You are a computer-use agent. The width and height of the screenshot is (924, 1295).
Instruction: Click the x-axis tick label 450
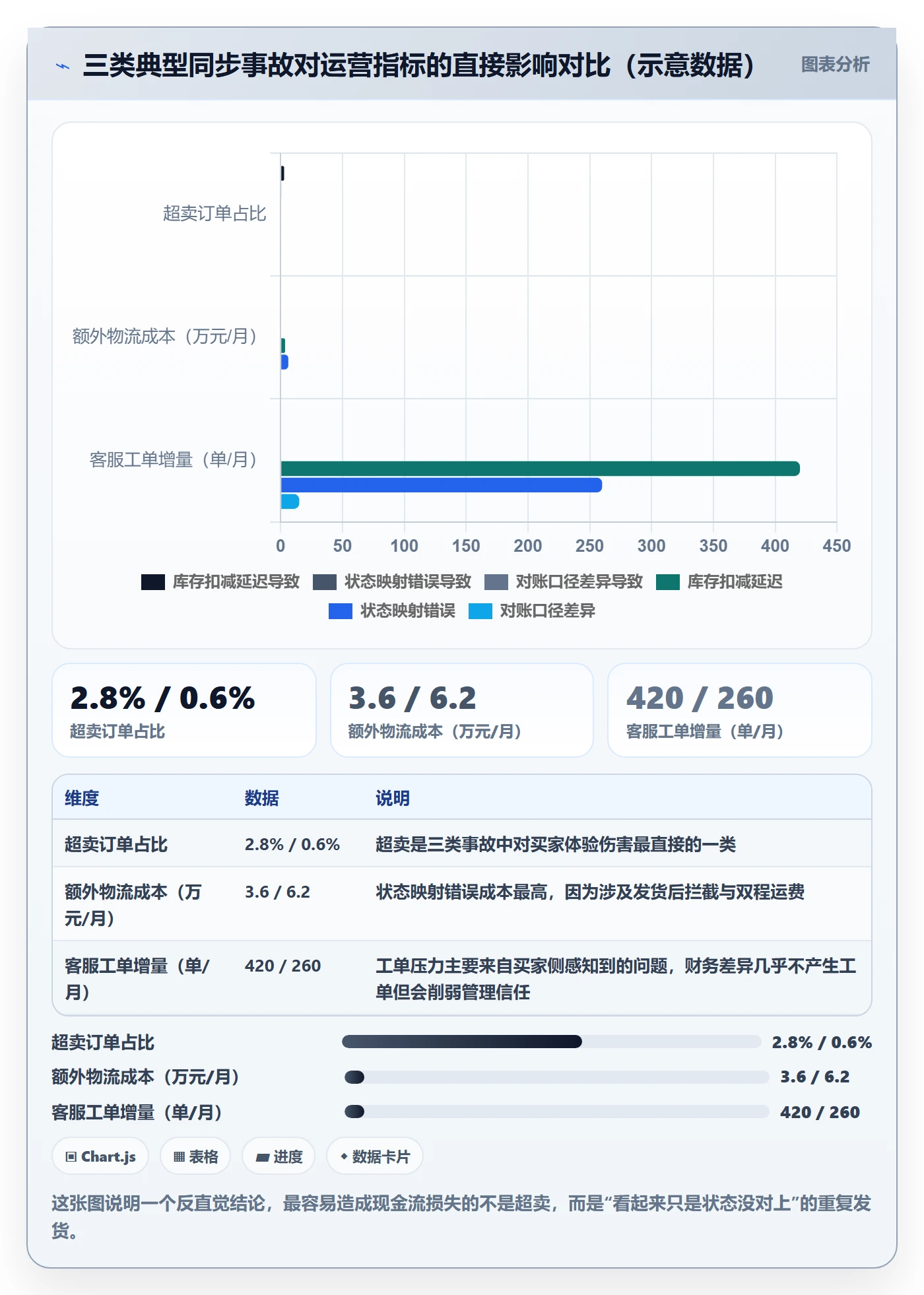[x=837, y=546]
